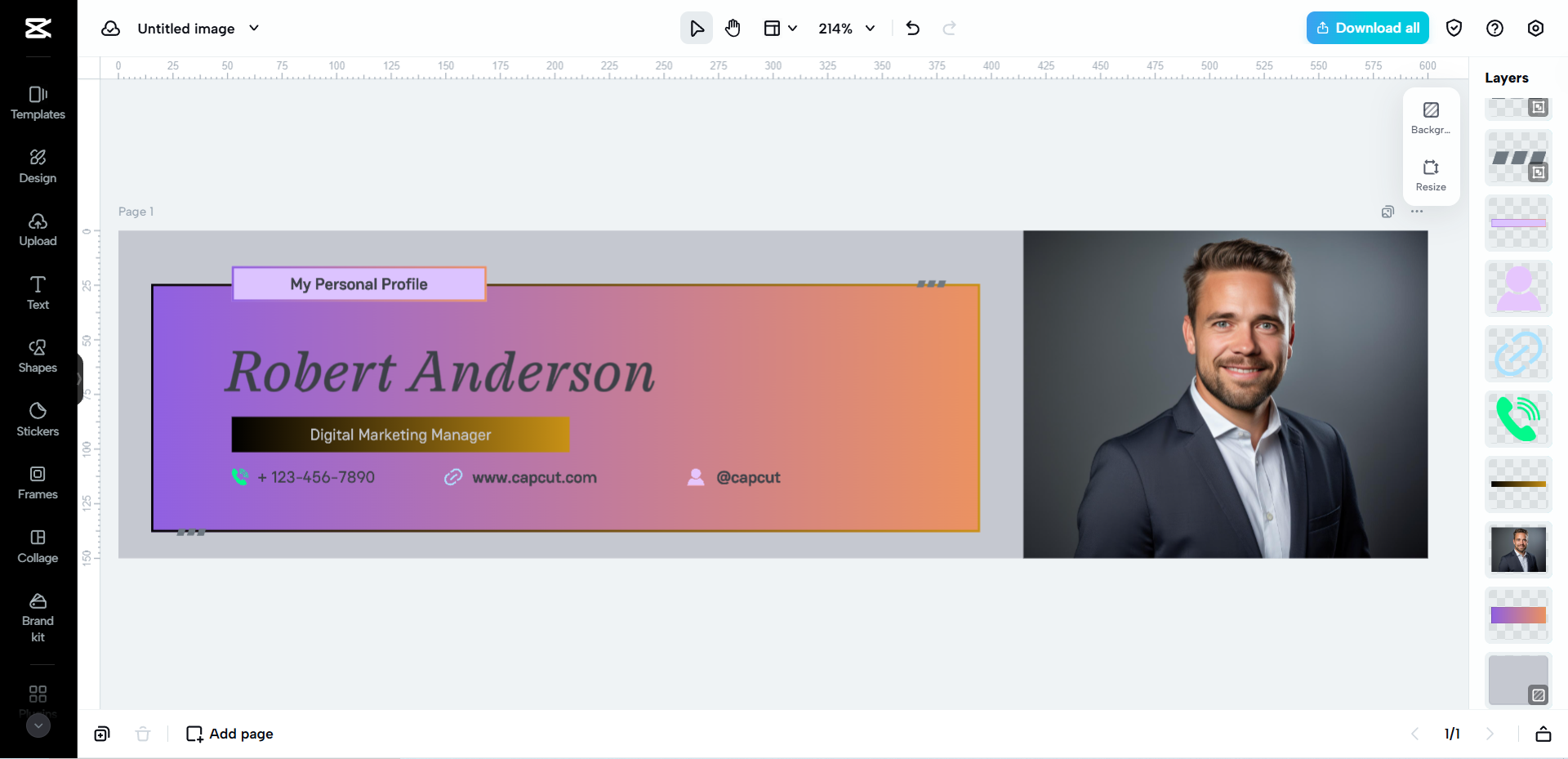Viewport: 1568px width, 759px height.
Task: Open the Background settings button
Action: click(x=1431, y=118)
